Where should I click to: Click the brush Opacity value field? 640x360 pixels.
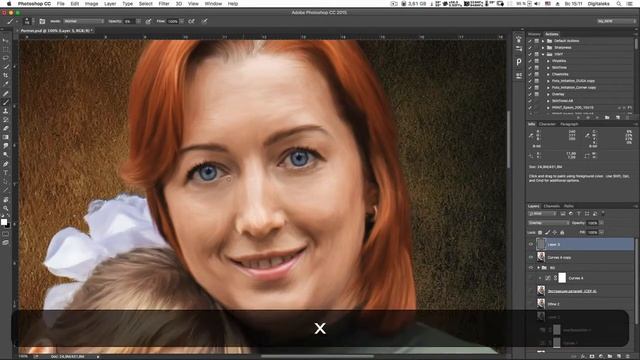[129, 21]
